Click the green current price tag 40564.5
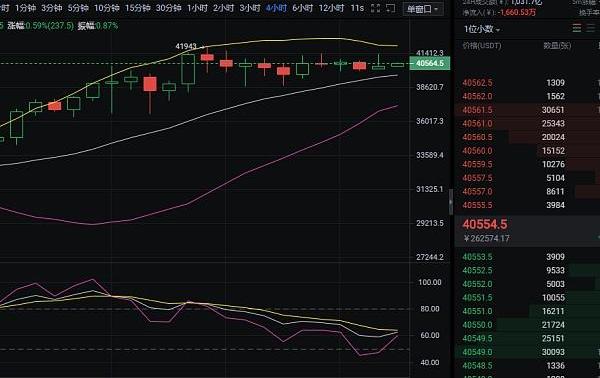 tap(430, 63)
